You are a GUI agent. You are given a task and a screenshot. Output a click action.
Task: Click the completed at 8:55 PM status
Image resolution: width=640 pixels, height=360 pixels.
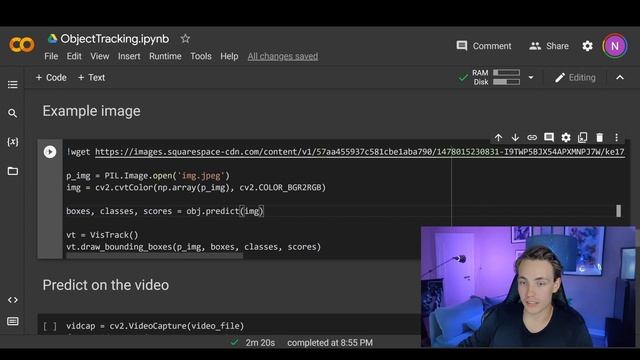click(330, 343)
